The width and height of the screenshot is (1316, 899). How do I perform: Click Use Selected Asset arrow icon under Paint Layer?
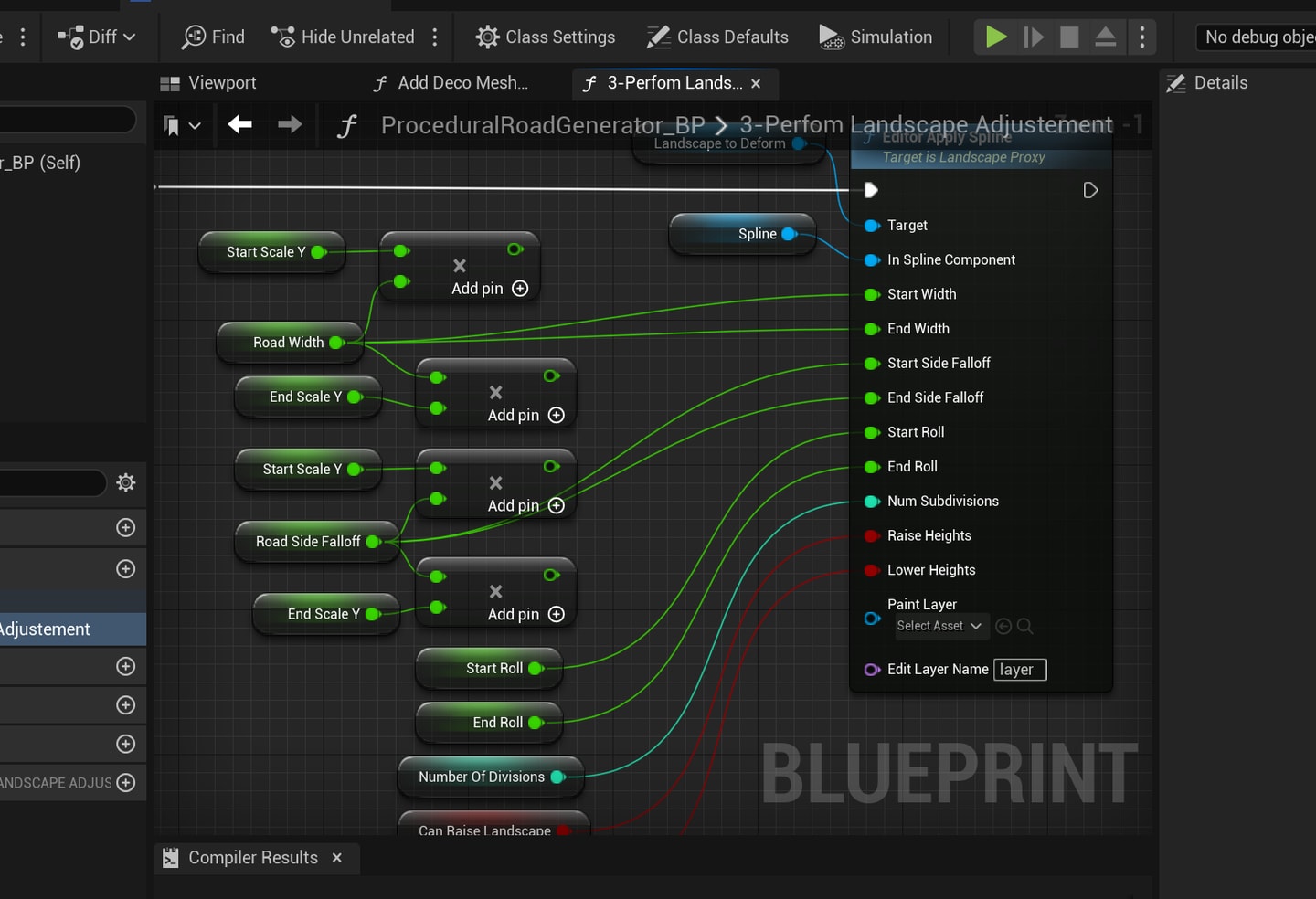tap(1003, 626)
